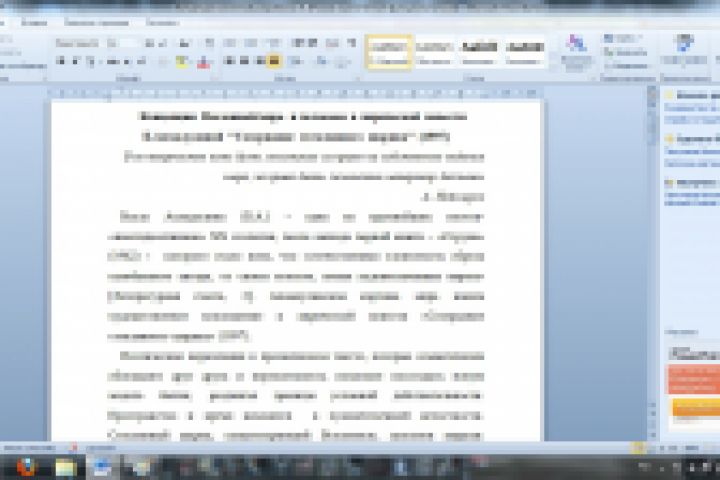
Task: Open Windows Explorer folder on taskbar
Action: click(x=66, y=468)
